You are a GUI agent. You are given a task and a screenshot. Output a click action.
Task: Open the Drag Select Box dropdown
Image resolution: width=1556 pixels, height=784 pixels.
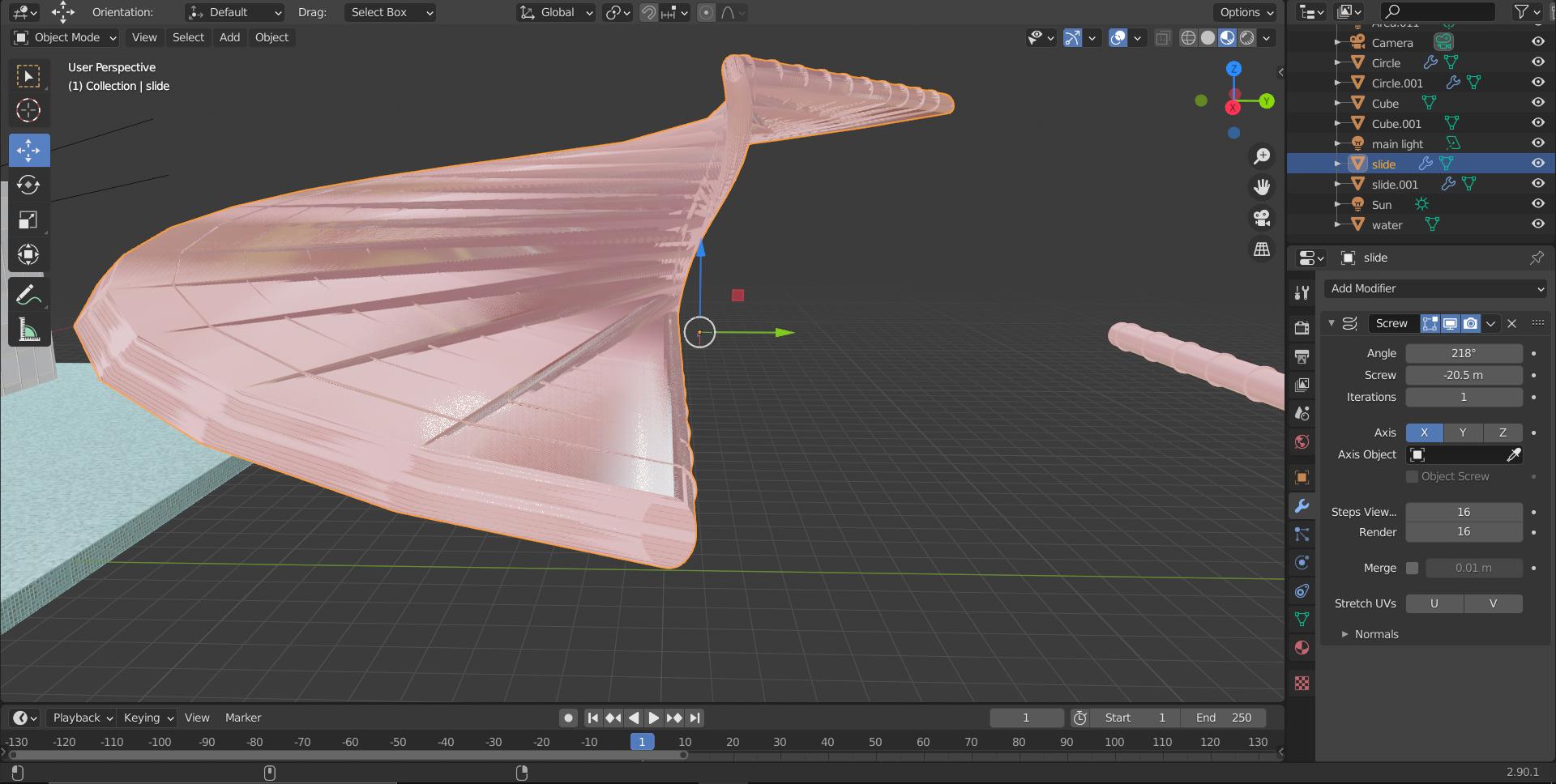(x=391, y=12)
